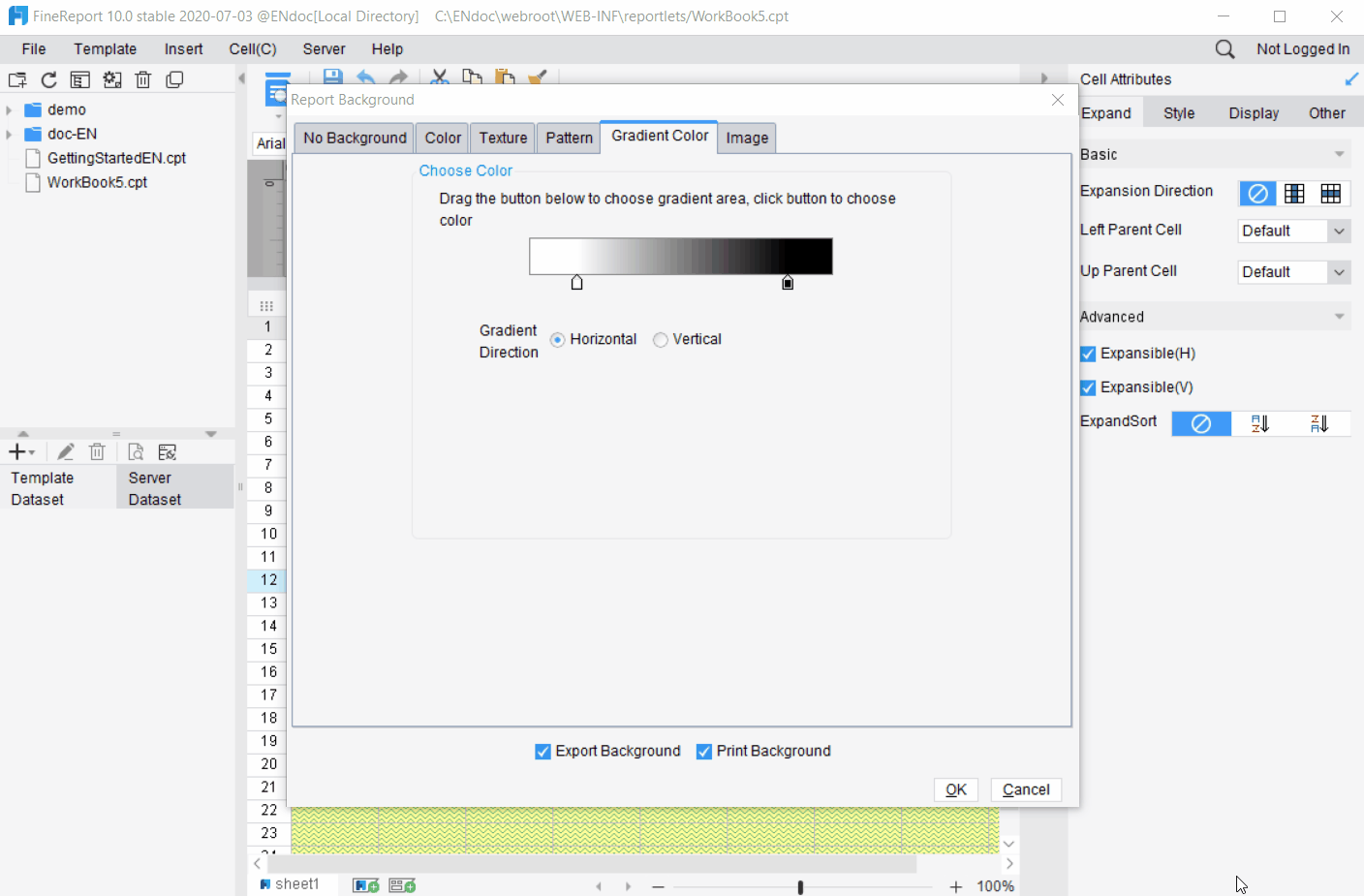This screenshot has width=1364, height=896.
Task: Click the refresh icon in left toolbar
Action: [x=48, y=79]
